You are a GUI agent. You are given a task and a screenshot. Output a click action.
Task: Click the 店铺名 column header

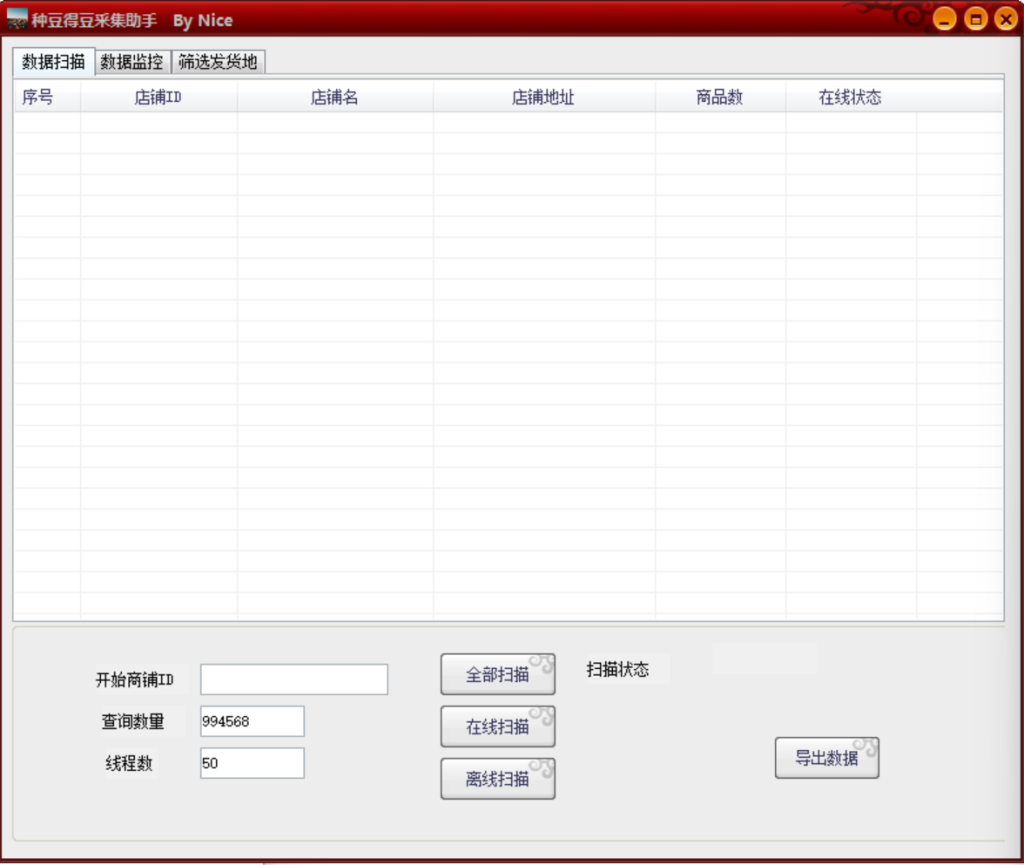(x=333, y=96)
